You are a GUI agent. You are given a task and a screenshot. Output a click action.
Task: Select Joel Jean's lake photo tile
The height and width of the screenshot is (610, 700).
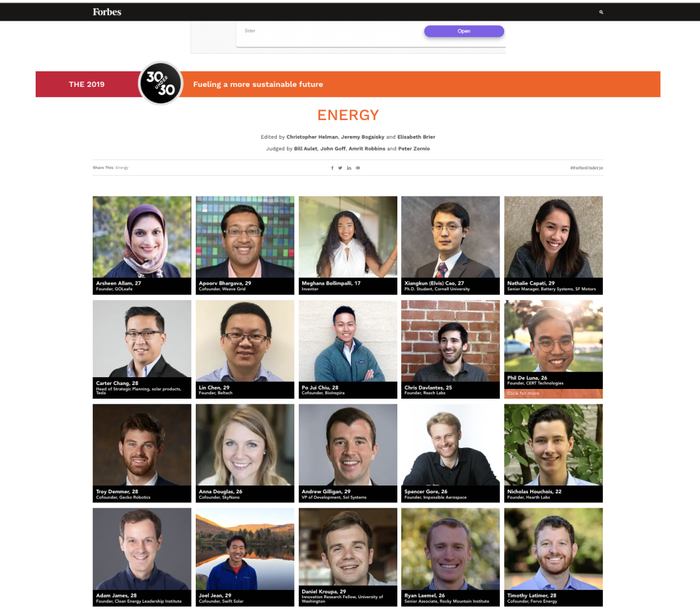pos(245,549)
